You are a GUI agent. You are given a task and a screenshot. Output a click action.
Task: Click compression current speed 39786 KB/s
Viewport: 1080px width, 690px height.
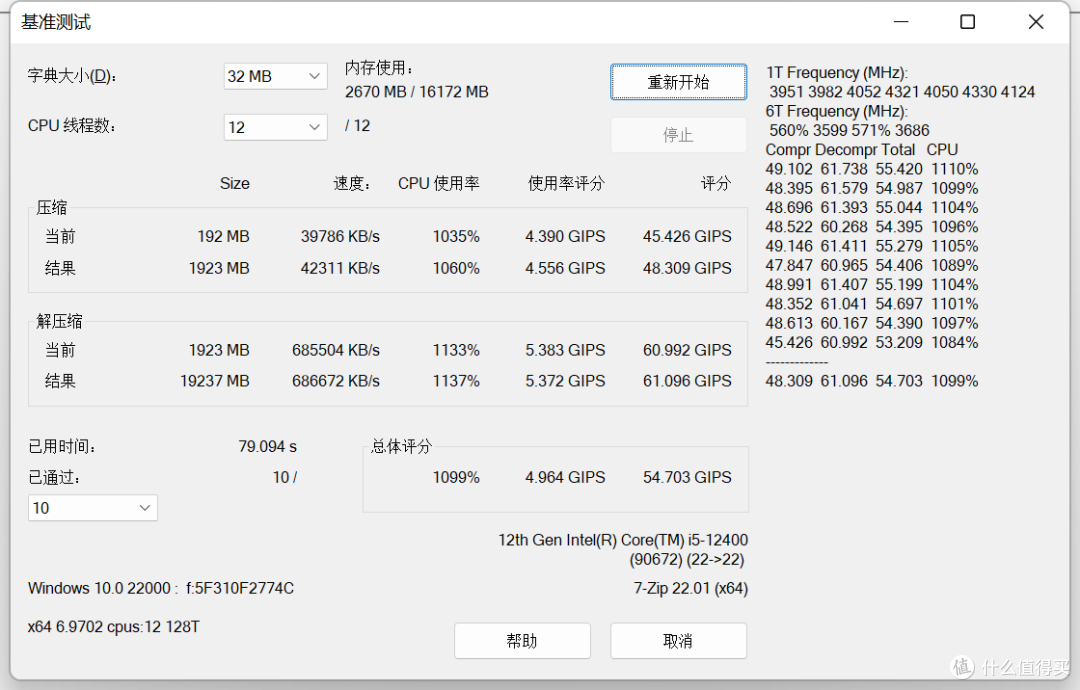point(340,237)
